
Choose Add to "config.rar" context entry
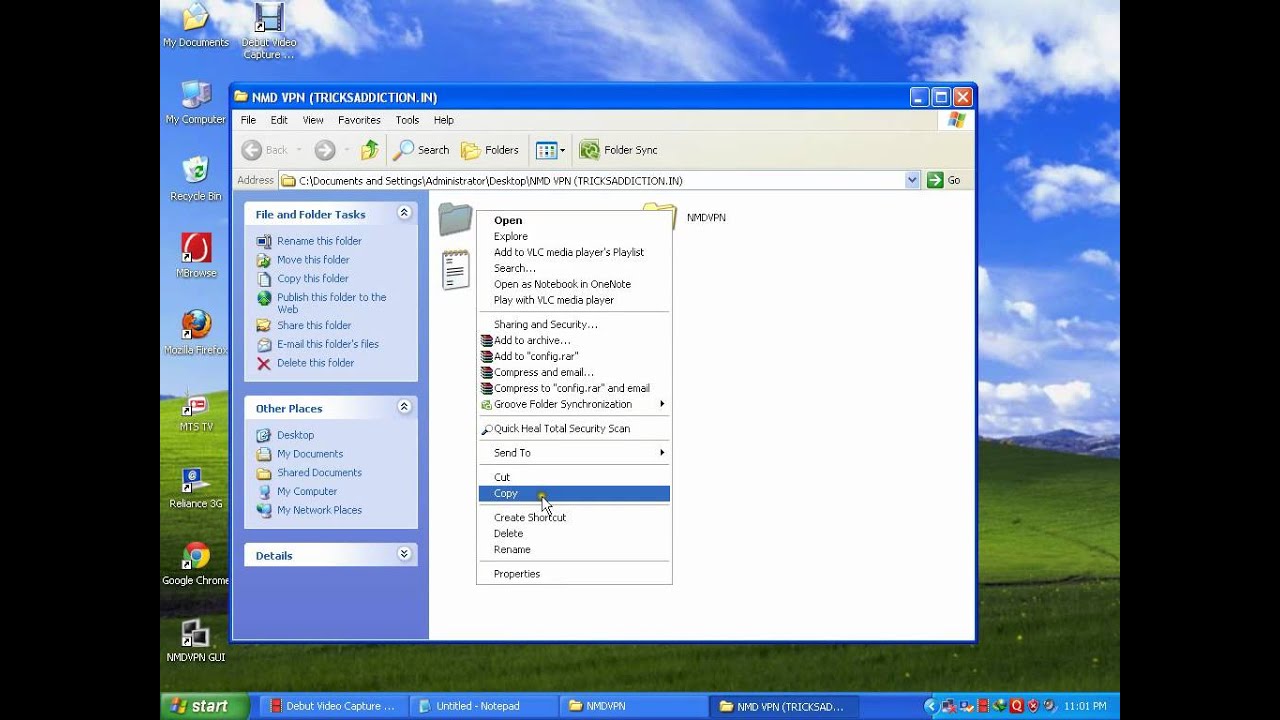574,357
